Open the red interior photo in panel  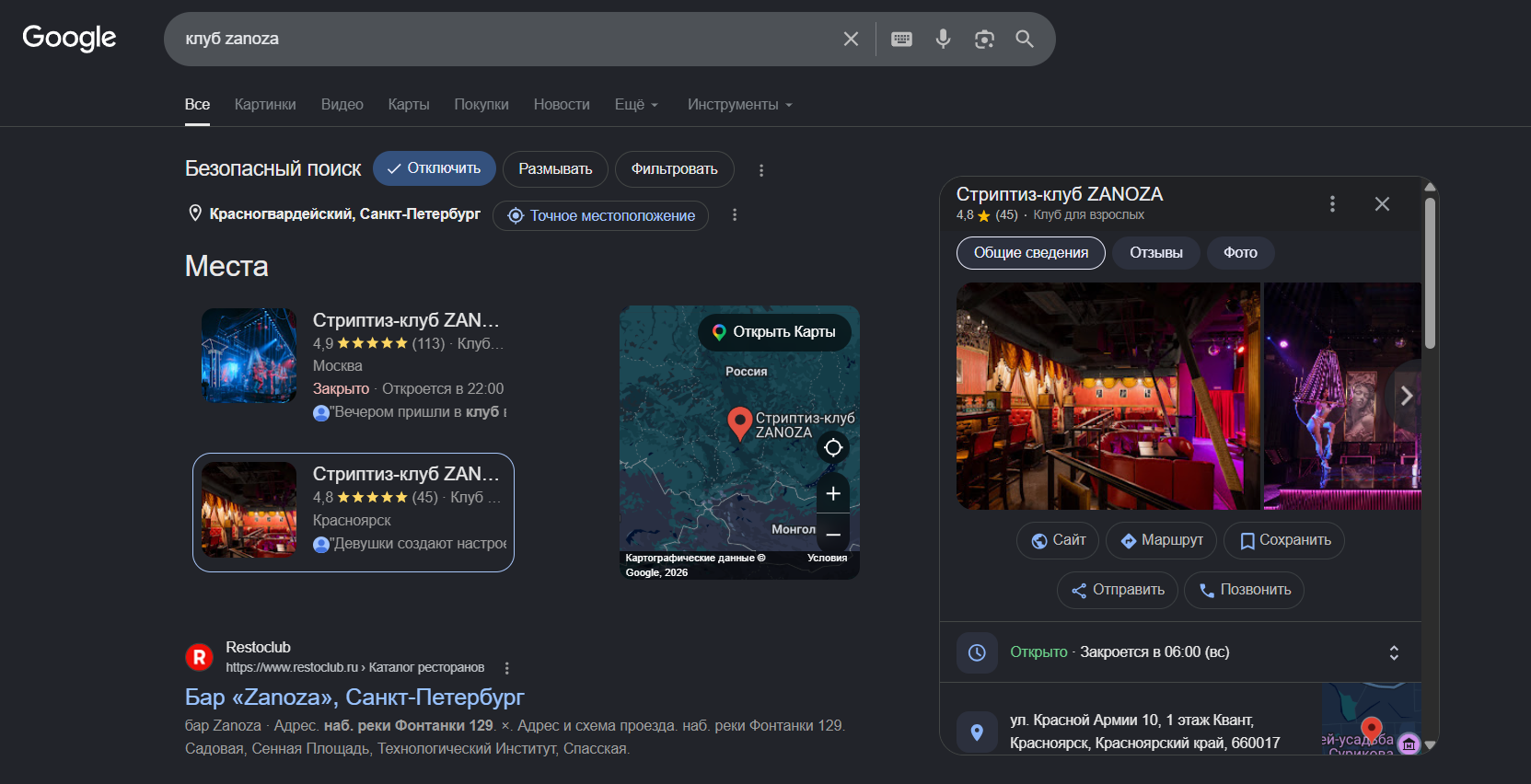[x=1108, y=397]
